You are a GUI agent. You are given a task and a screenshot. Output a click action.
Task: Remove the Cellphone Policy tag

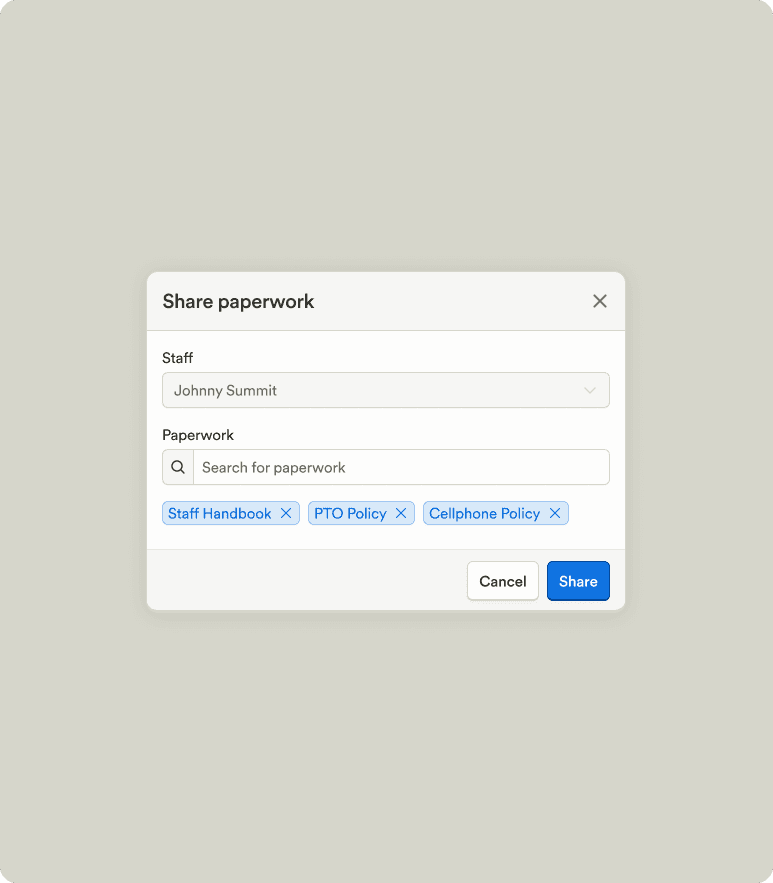coord(555,513)
